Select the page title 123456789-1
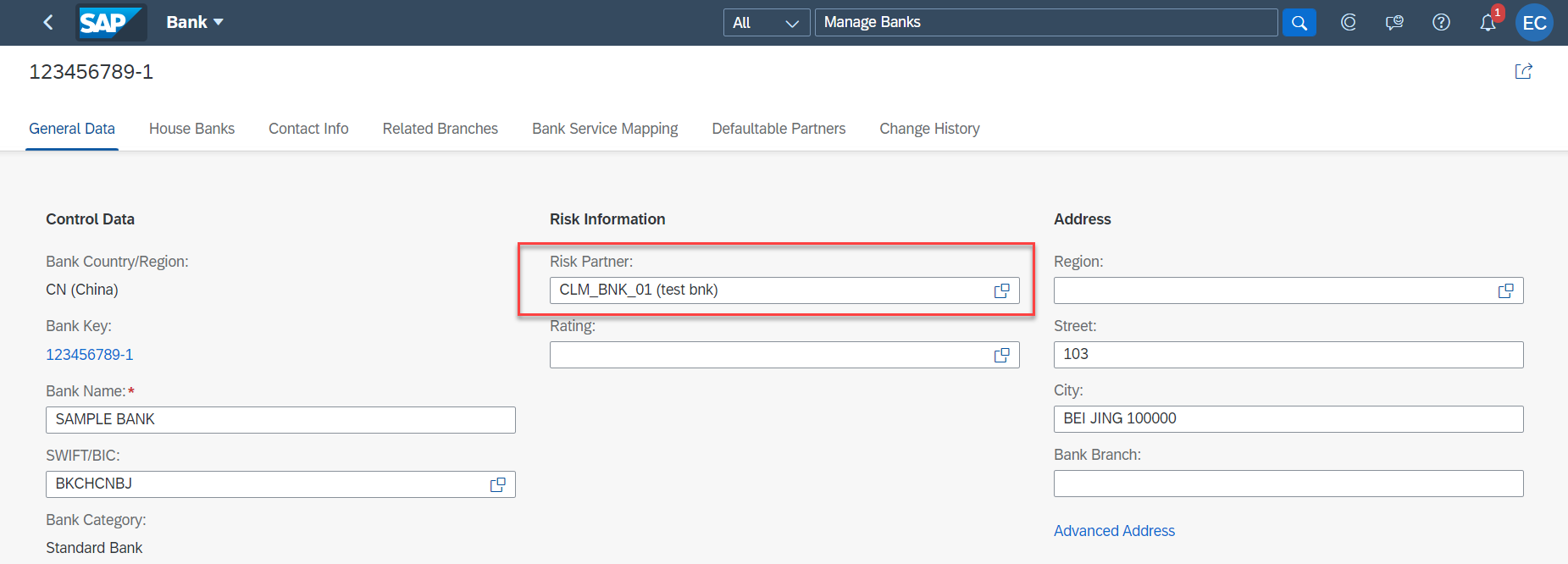 [x=91, y=72]
